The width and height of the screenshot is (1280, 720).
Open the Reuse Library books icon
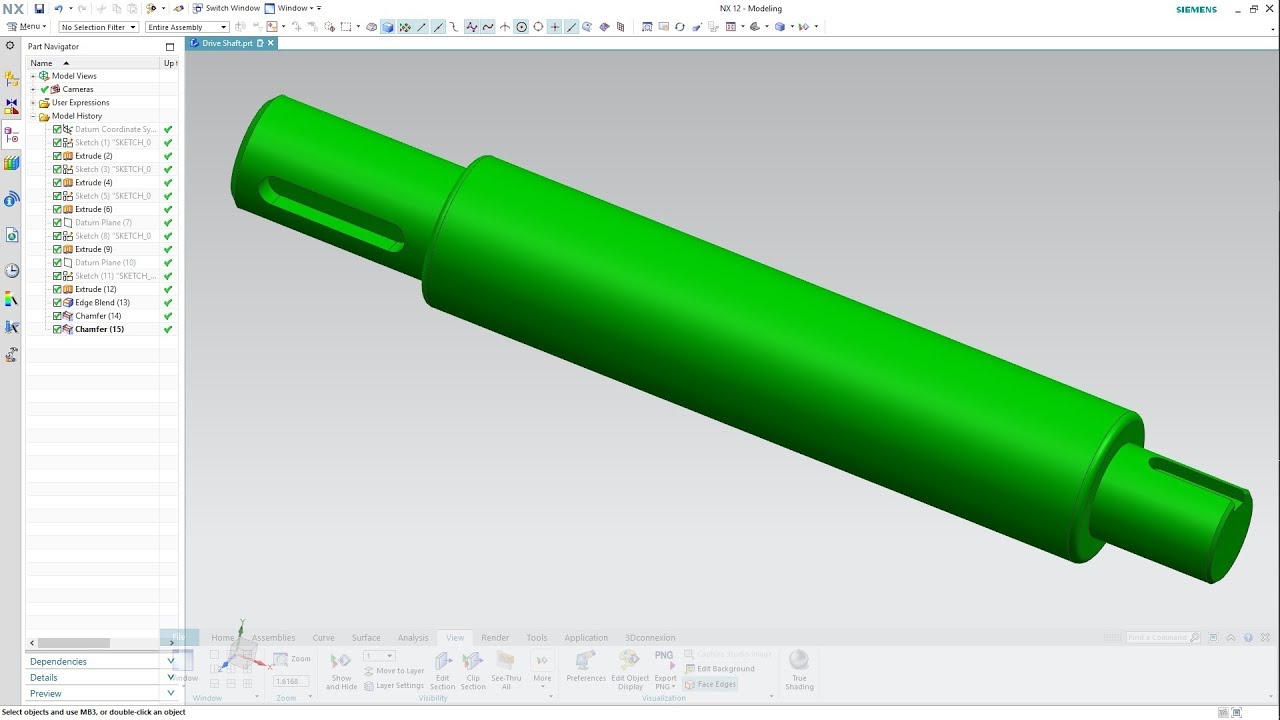click(12, 163)
